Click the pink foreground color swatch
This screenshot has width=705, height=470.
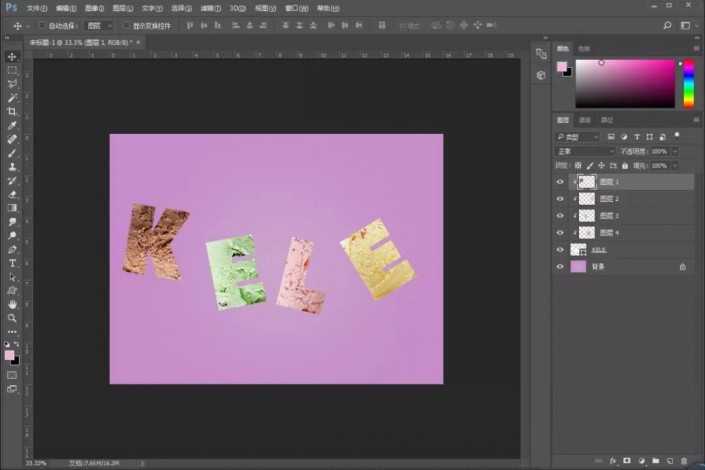tap(9, 355)
